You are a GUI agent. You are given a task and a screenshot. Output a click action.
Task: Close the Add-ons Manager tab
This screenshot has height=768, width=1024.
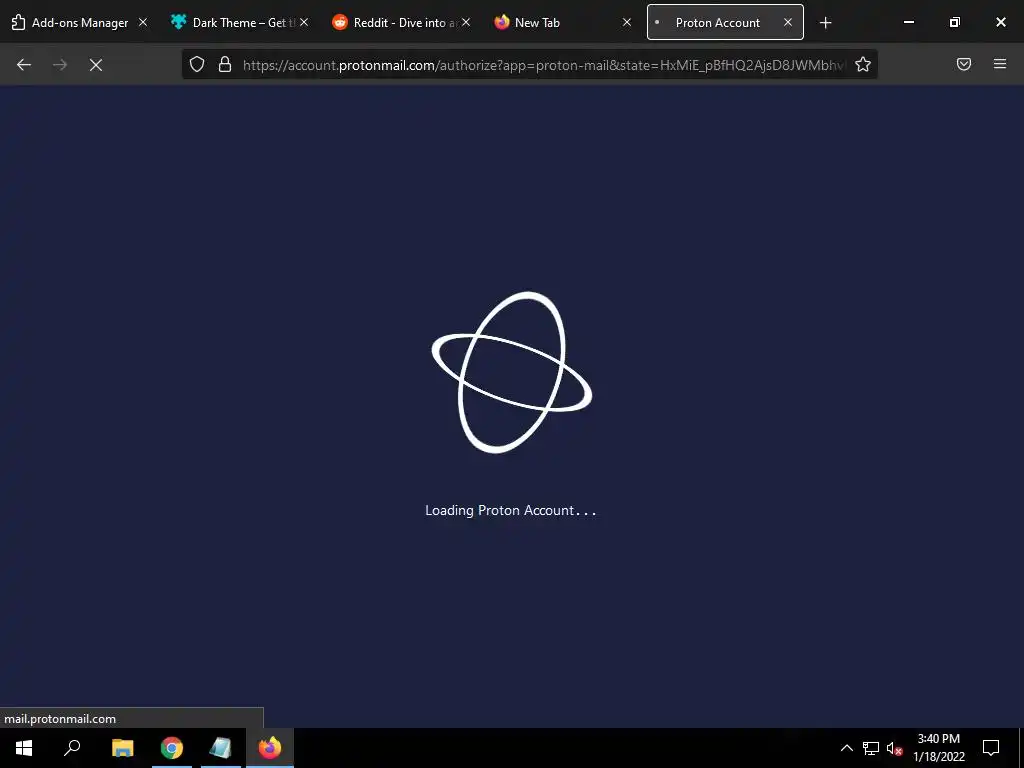pyautogui.click(x=143, y=22)
